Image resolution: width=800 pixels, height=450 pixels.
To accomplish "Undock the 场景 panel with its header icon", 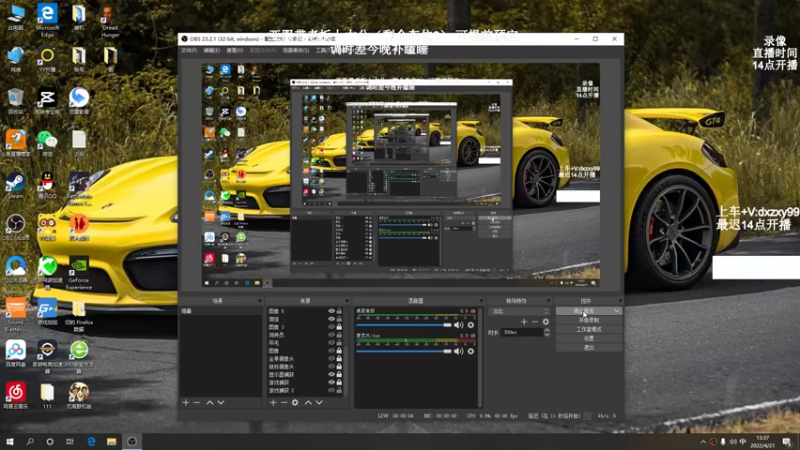I will [260, 301].
